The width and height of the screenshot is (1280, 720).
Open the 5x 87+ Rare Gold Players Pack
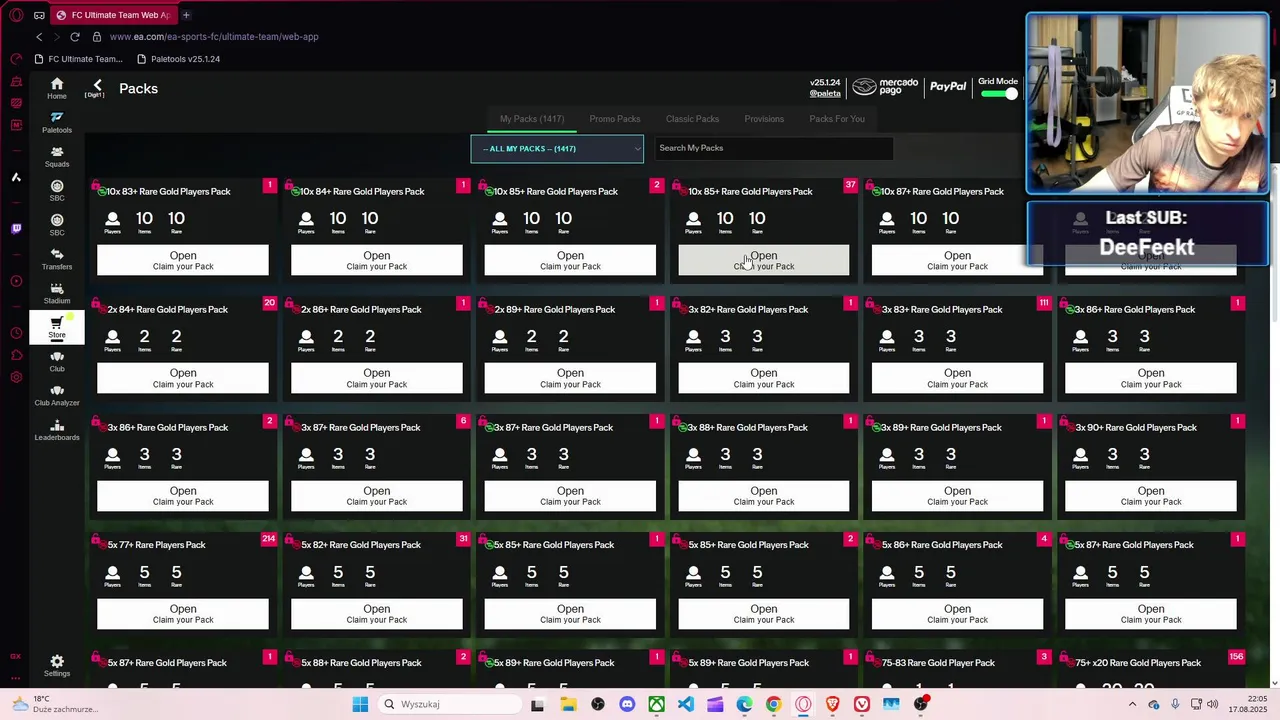click(x=1151, y=614)
